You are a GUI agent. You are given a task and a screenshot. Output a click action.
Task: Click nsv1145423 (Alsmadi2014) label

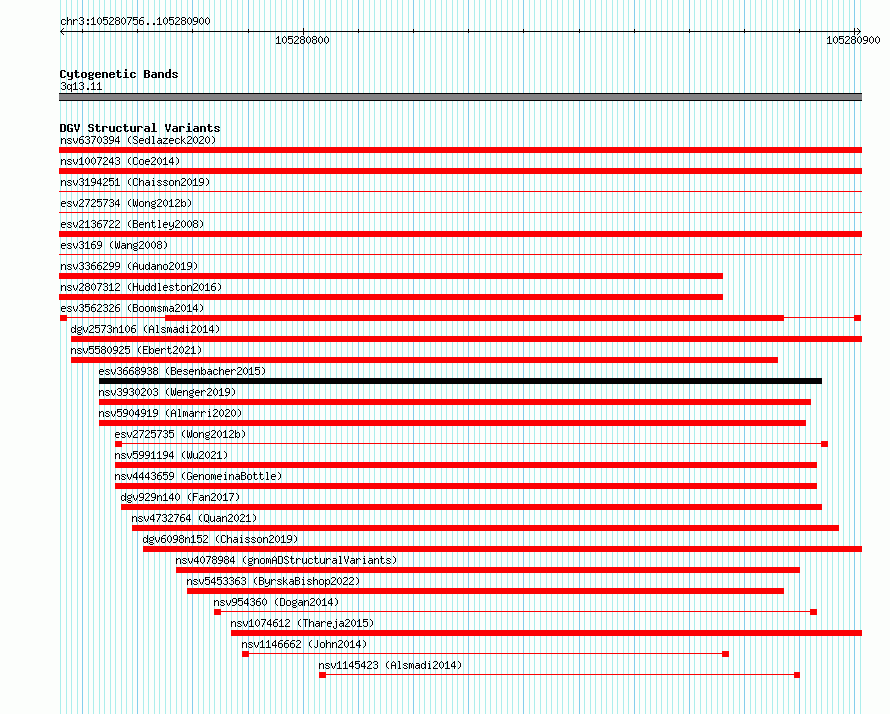pos(390,665)
